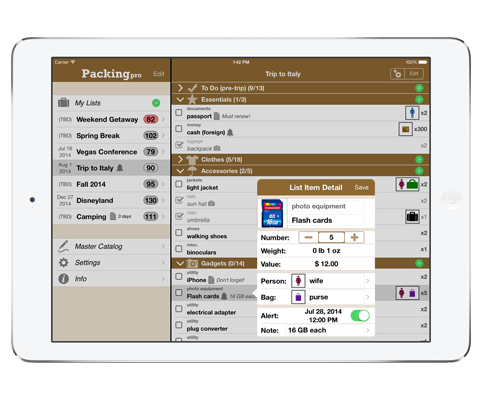Increase the Number with plus button
Image resolution: width=480 pixels, height=400 pixels.
(x=354, y=237)
